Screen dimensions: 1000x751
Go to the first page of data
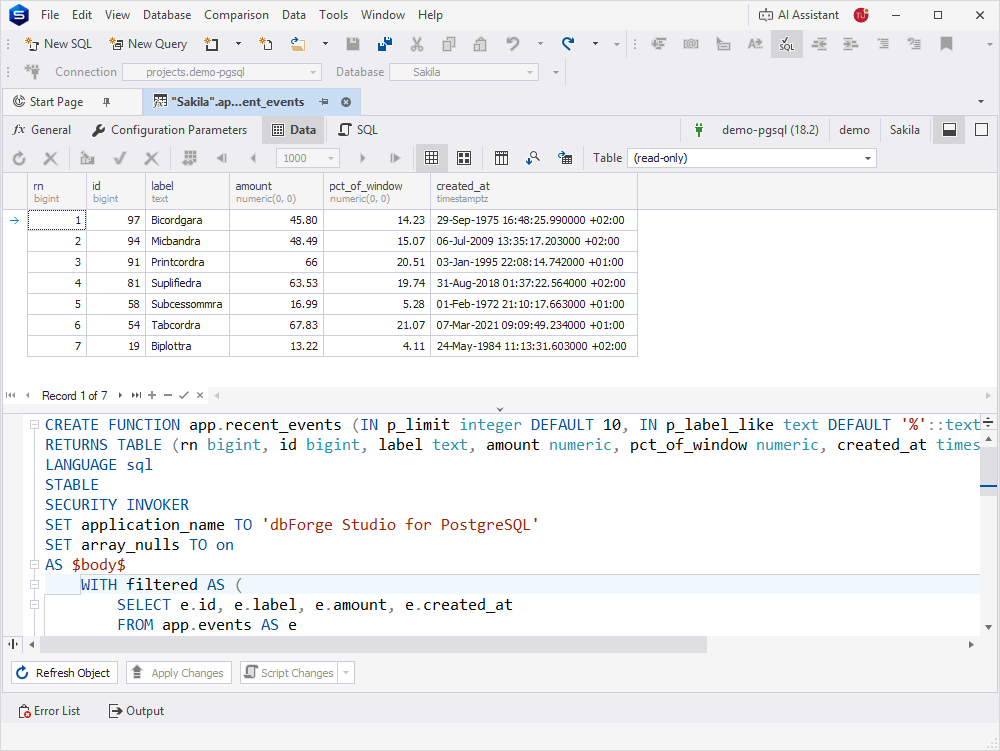tap(221, 158)
